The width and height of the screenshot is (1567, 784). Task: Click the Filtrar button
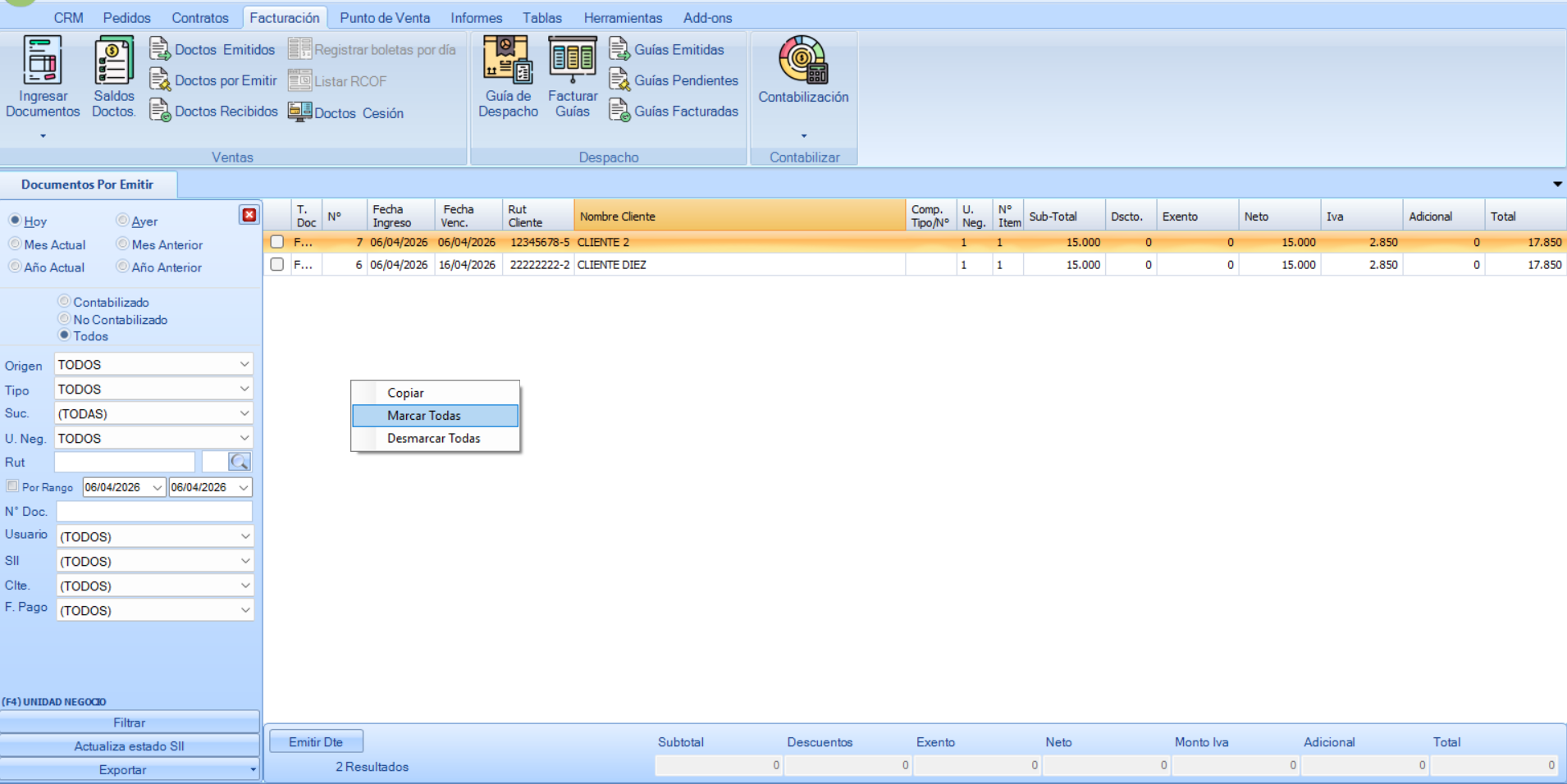tap(130, 722)
